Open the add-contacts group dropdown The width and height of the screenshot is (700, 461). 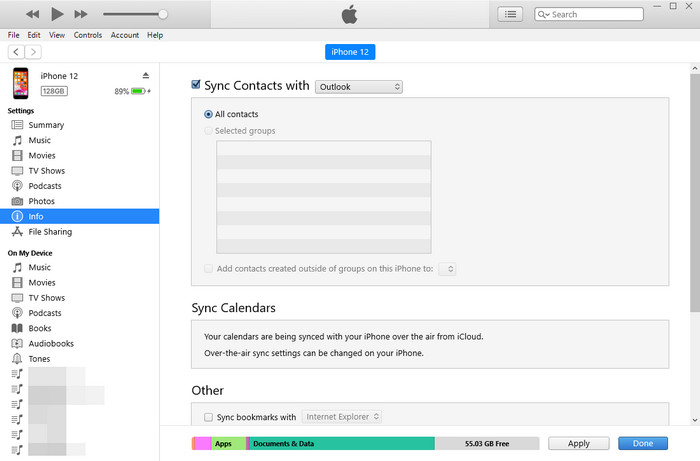pyautogui.click(x=447, y=269)
